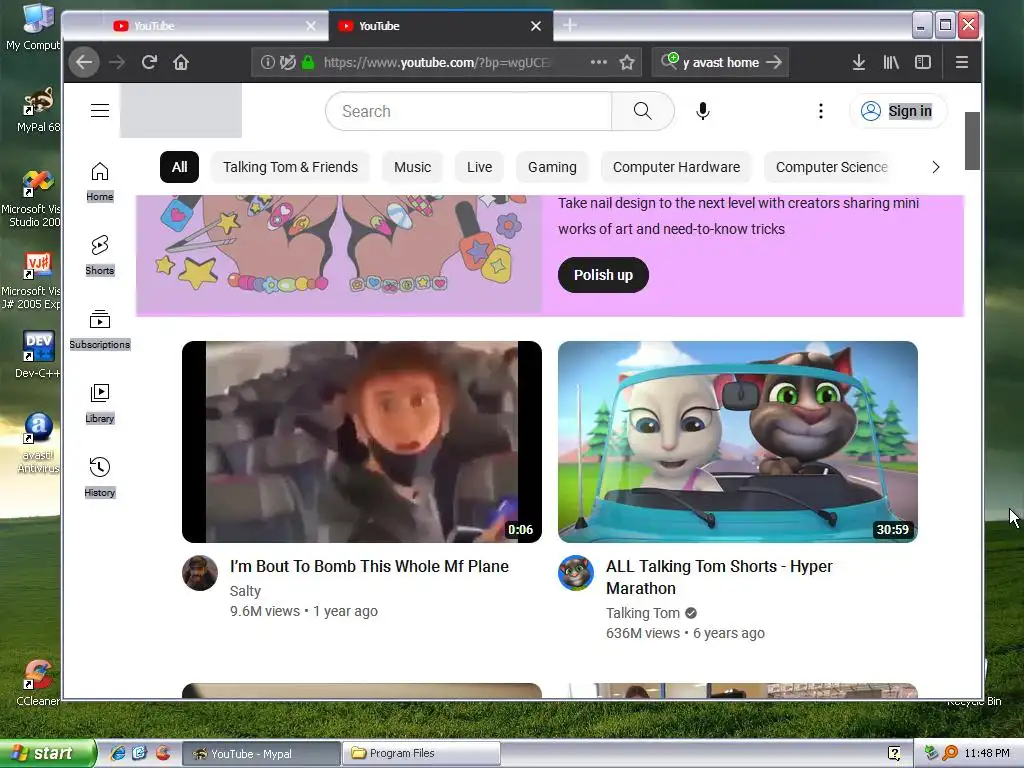Image resolution: width=1024 pixels, height=768 pixels.
Task: Click the tracking protection shield icon
Action: click(x=287, y=62)
